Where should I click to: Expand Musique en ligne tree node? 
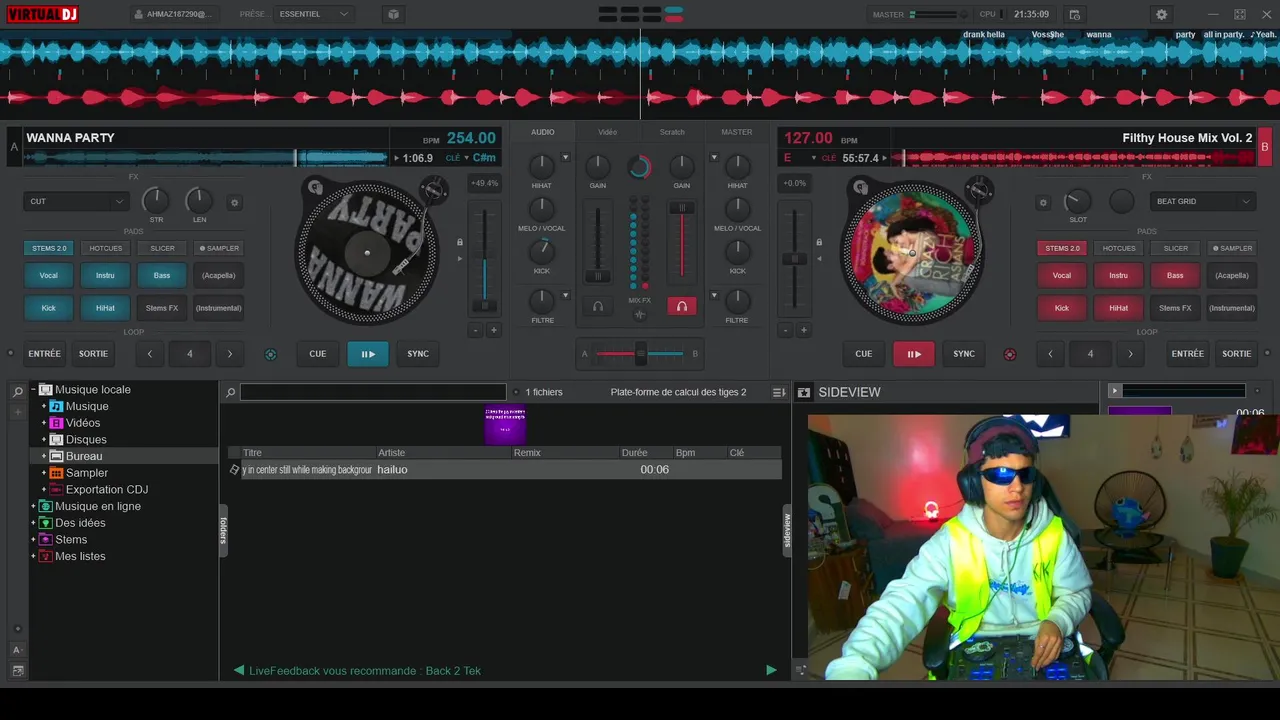33,507
